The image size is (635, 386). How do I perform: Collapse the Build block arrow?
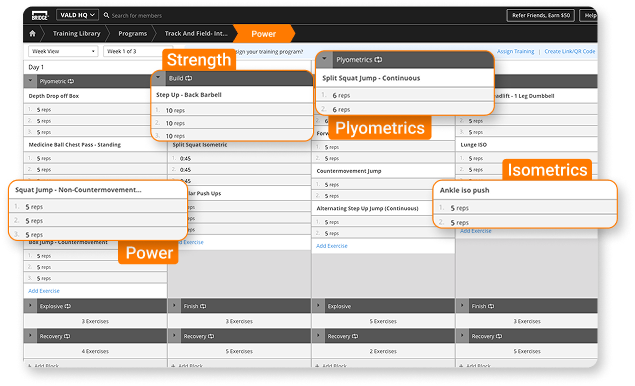pyautogui.click(x=158, y=78)
